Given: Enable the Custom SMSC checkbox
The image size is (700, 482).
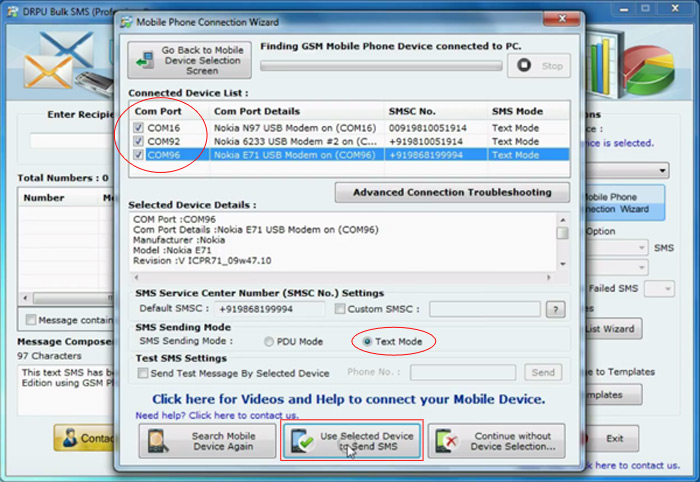Looking at the screenshot, I should pos(340,308).
